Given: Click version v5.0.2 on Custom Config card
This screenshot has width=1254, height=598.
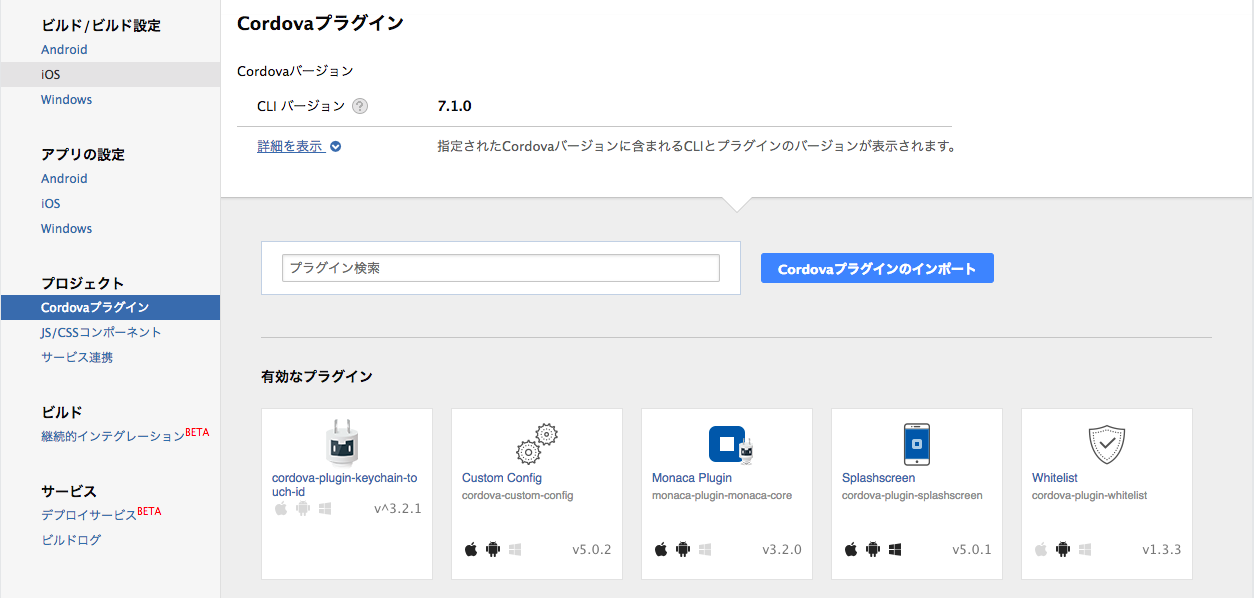Looking at the screenshot, I should (592, 549).
